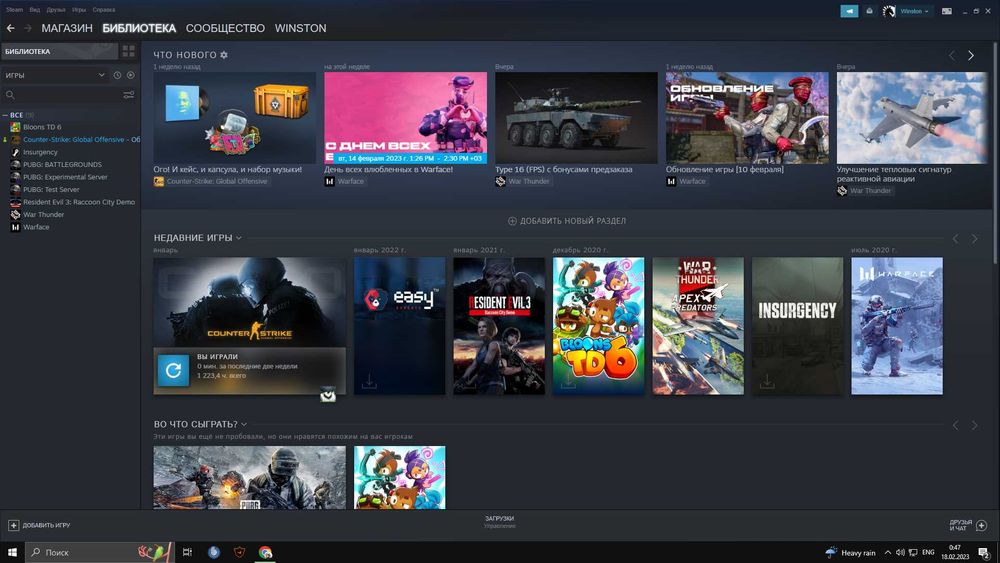
Task: Go back with the left arrow button
Action: click(10, 28)
